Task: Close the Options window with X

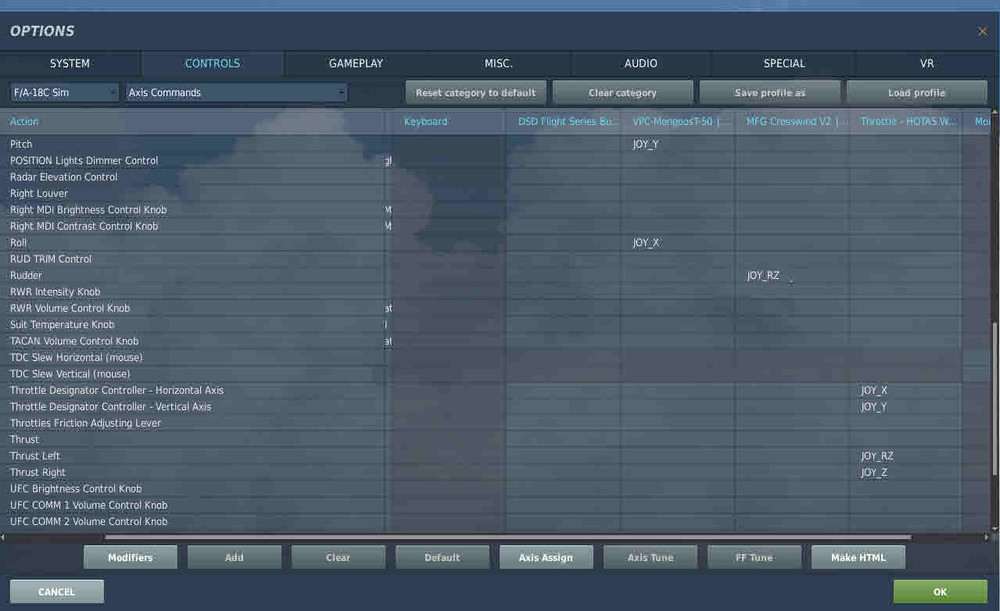Action: click(x=982, y=31)
